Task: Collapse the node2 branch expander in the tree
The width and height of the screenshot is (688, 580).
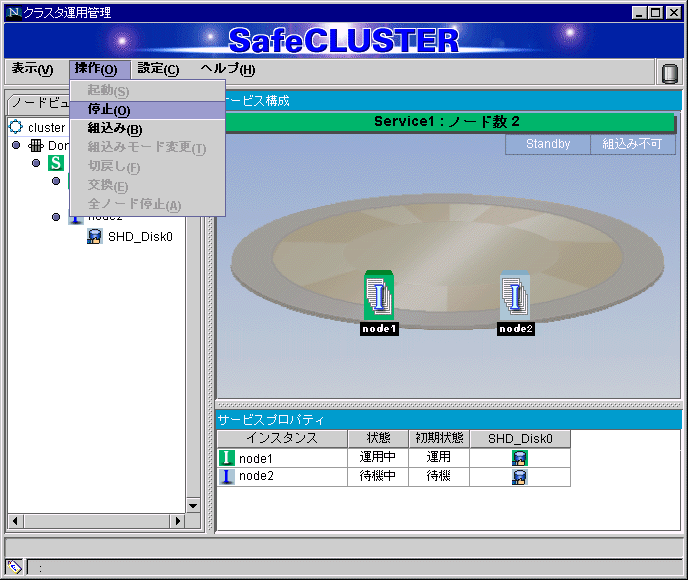Action: (x=56, y=217)
